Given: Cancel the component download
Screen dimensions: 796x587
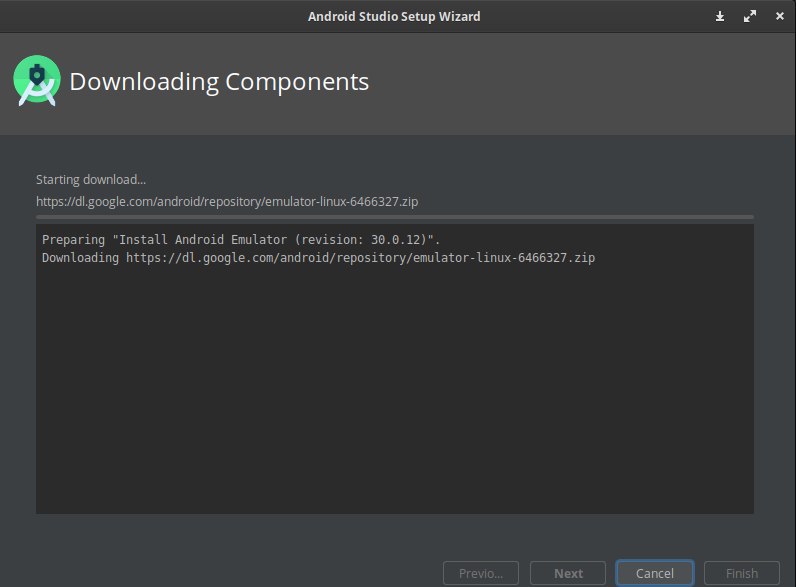Looking at the screenshot, I should pyautogui.click(x=654, y=573).
